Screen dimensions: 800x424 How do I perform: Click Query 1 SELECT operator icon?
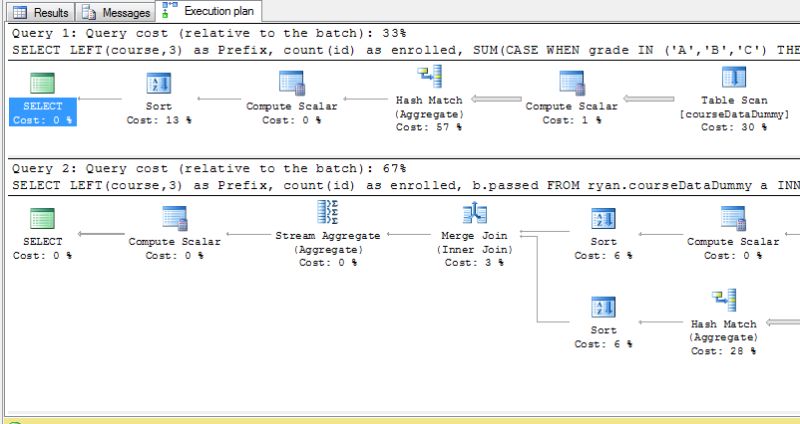42,83
